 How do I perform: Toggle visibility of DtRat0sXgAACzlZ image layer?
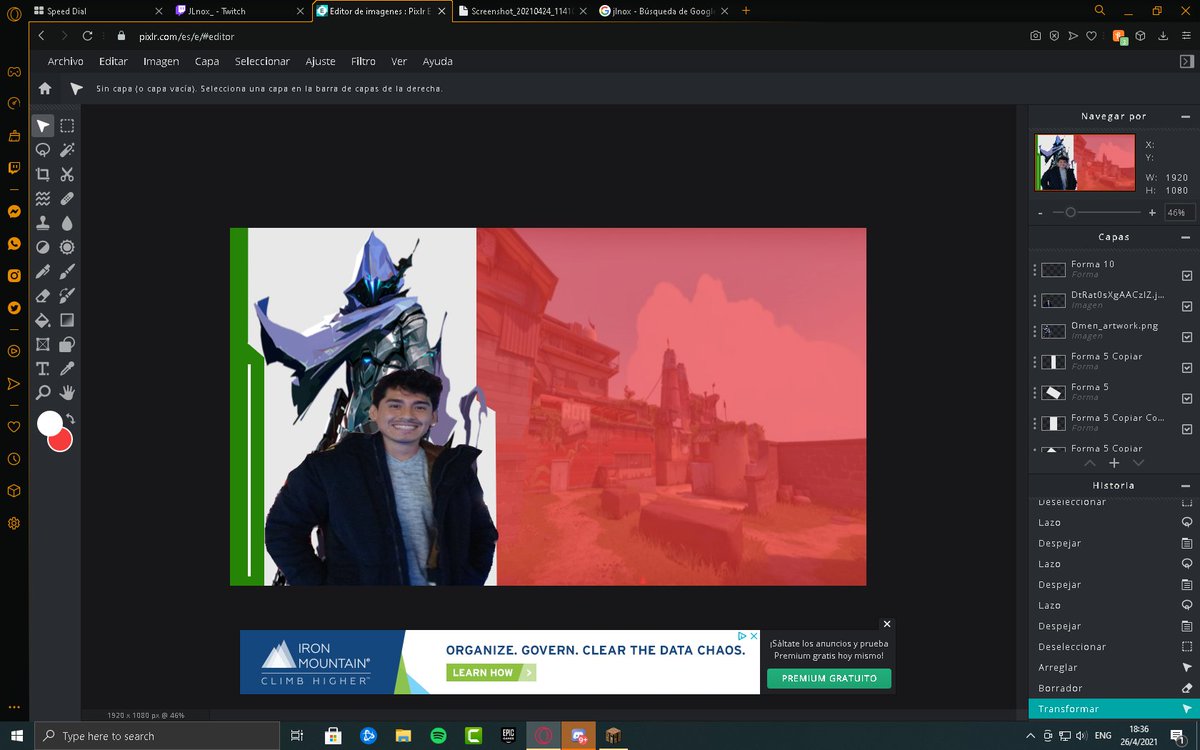click(1187, 306)
